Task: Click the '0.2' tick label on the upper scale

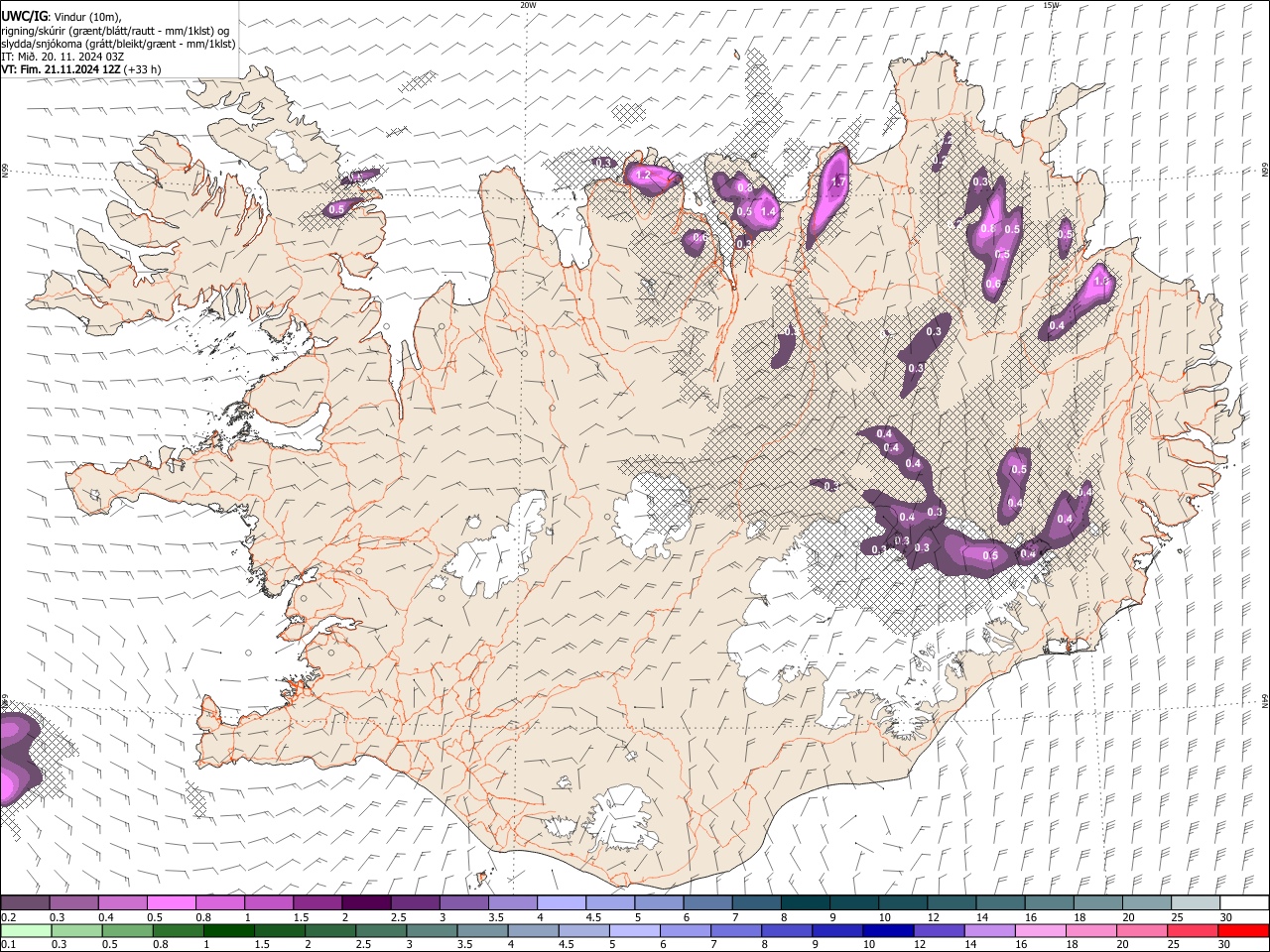Action: [8, 917]
